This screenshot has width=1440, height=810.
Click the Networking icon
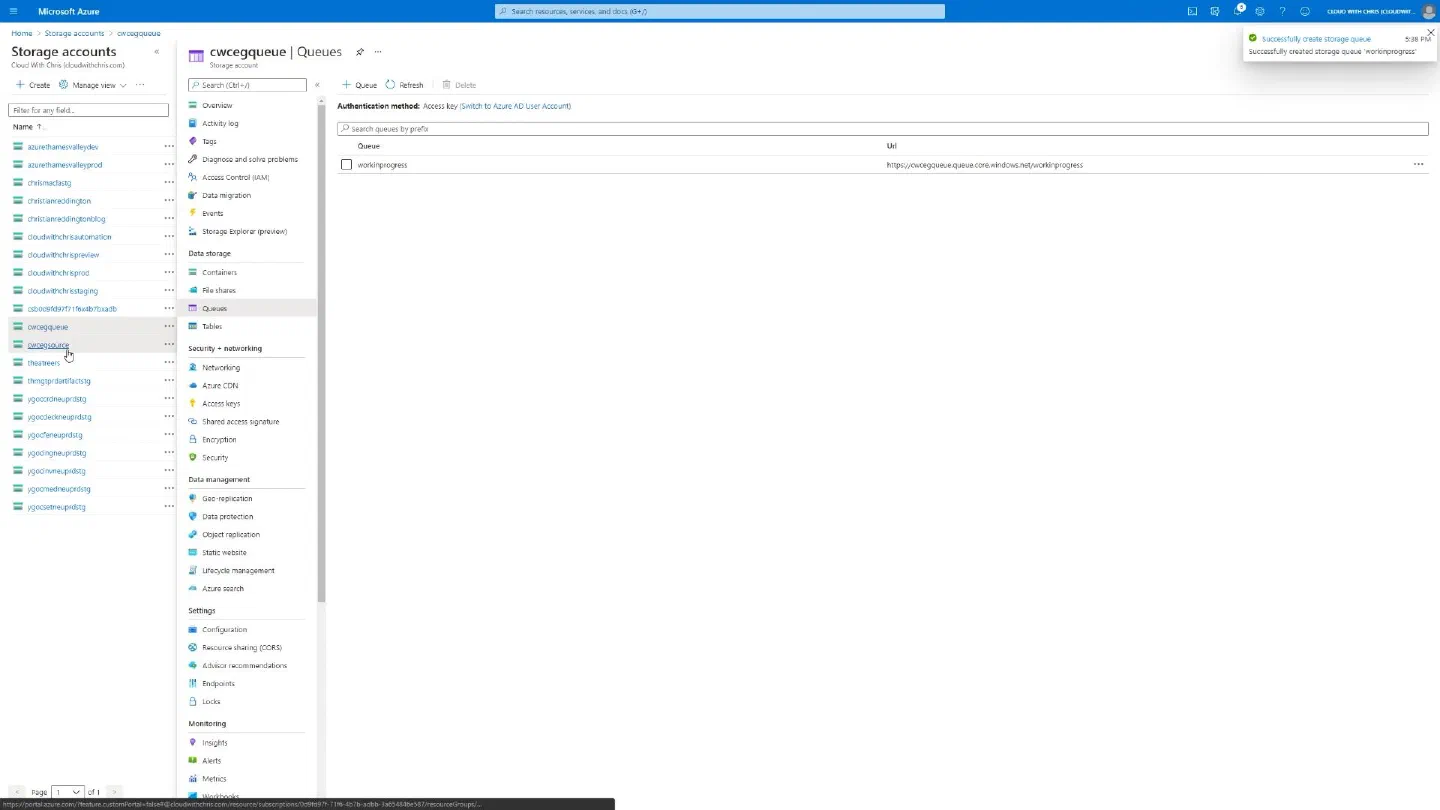[x=193, y=367]
